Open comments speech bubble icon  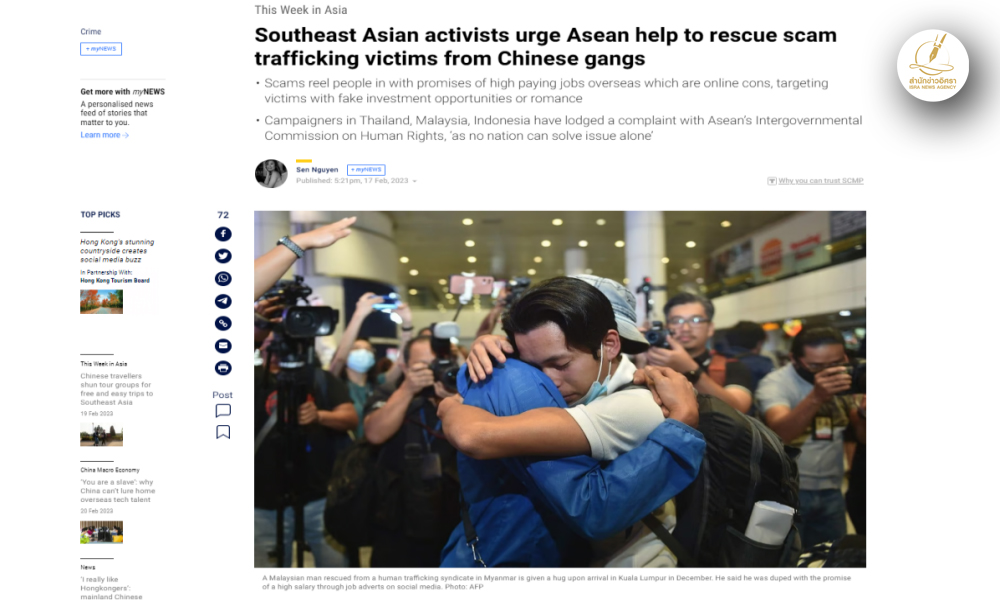[x=223, y=411]
